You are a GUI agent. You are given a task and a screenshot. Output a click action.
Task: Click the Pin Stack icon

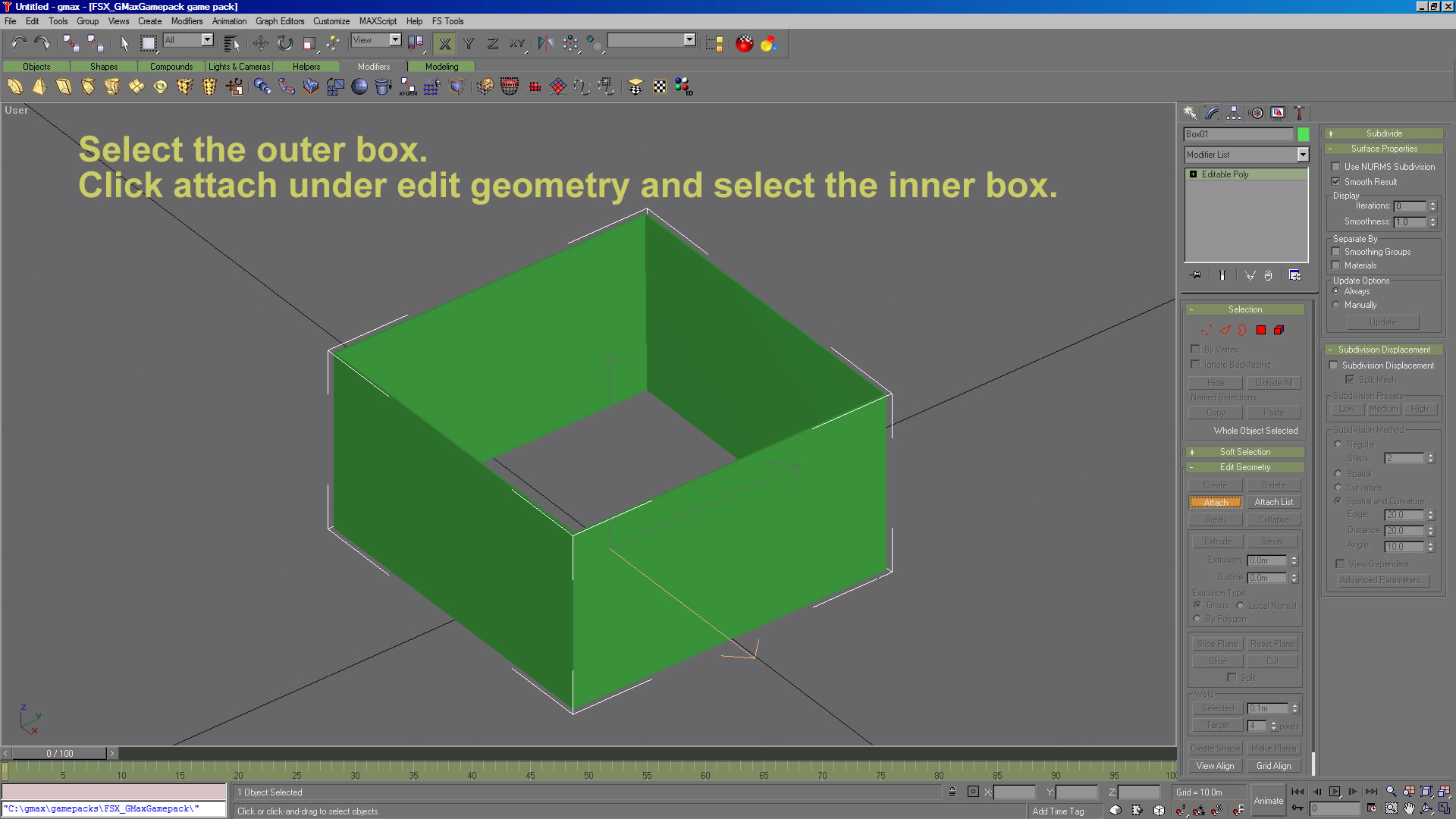1196,275
